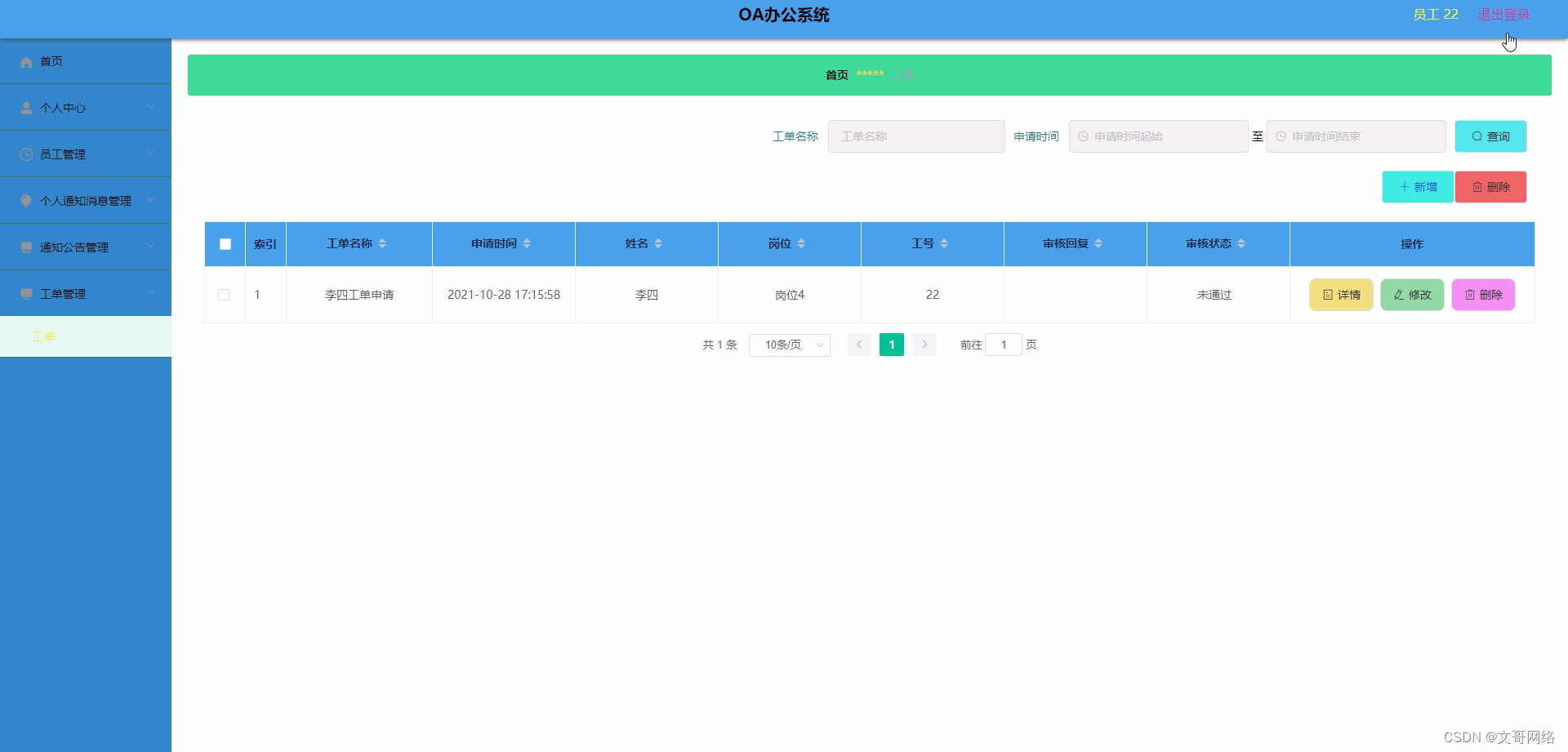Click the 通知公告管理 sidebar icon
Image resolution: width=1568 pixels, height=752 pixels.
[26, 247]
